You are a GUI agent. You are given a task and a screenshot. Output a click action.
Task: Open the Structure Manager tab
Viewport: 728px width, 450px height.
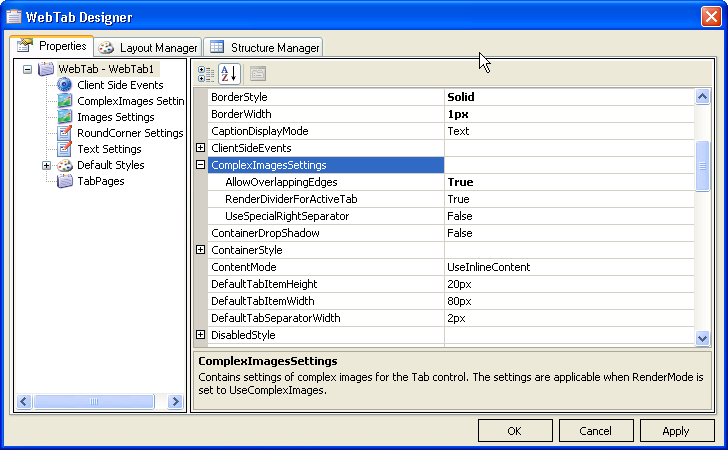265,48
